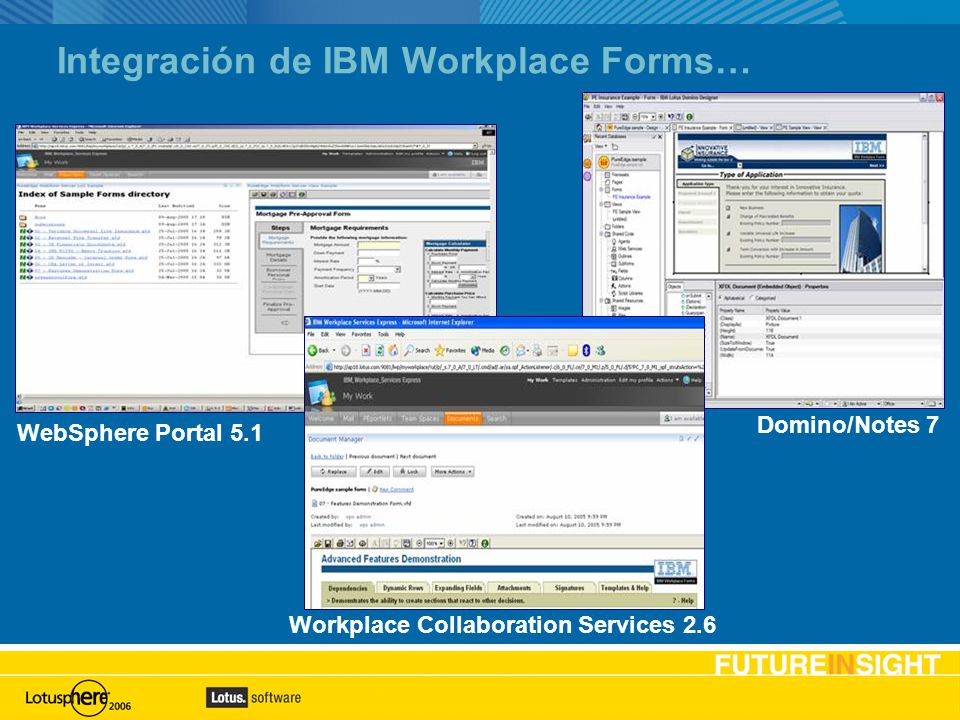The width and height of the screenshot is (960, 720).
Task: Click the Lock button
Action: (x=409, y=472)
